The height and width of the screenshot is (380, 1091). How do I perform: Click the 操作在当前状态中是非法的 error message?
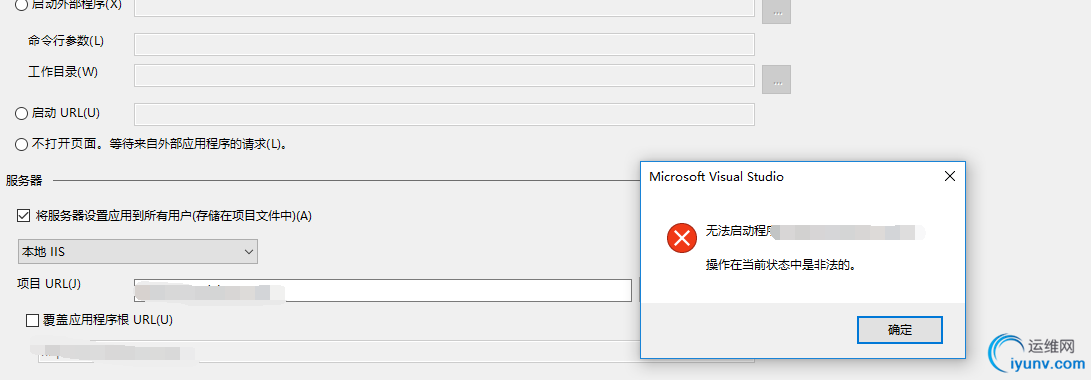pyautogui.click(x=780, y=266)
